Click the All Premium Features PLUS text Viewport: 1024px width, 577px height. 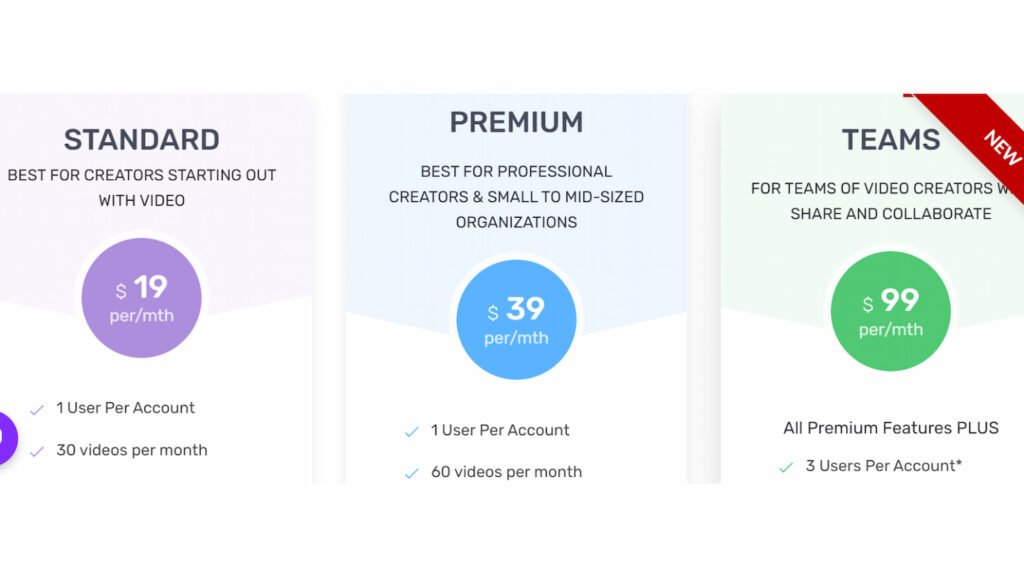pyautogui.click(x=890, y=428)
